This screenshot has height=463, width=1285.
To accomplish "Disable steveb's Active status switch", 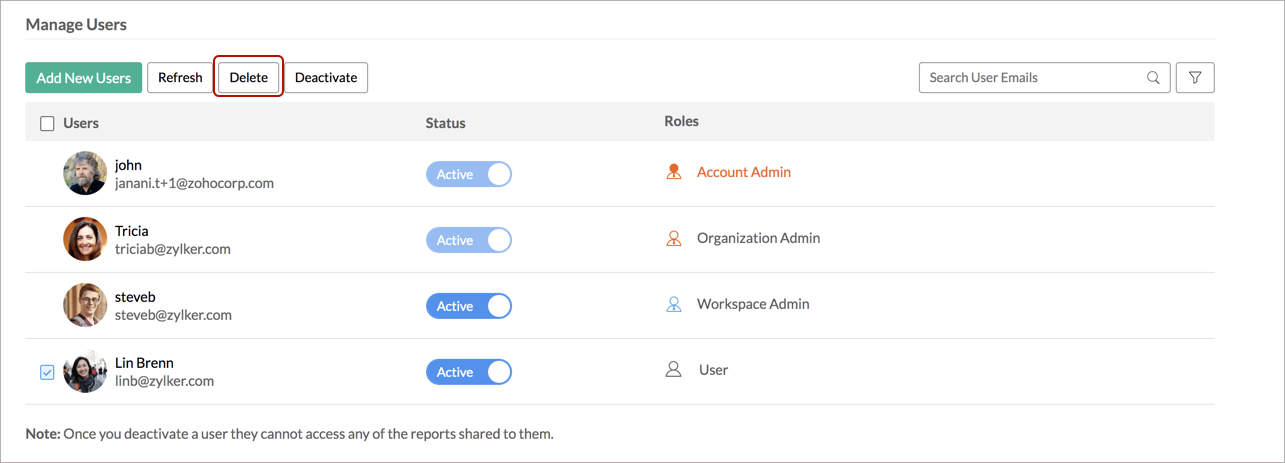I will (x=469, y=306).
